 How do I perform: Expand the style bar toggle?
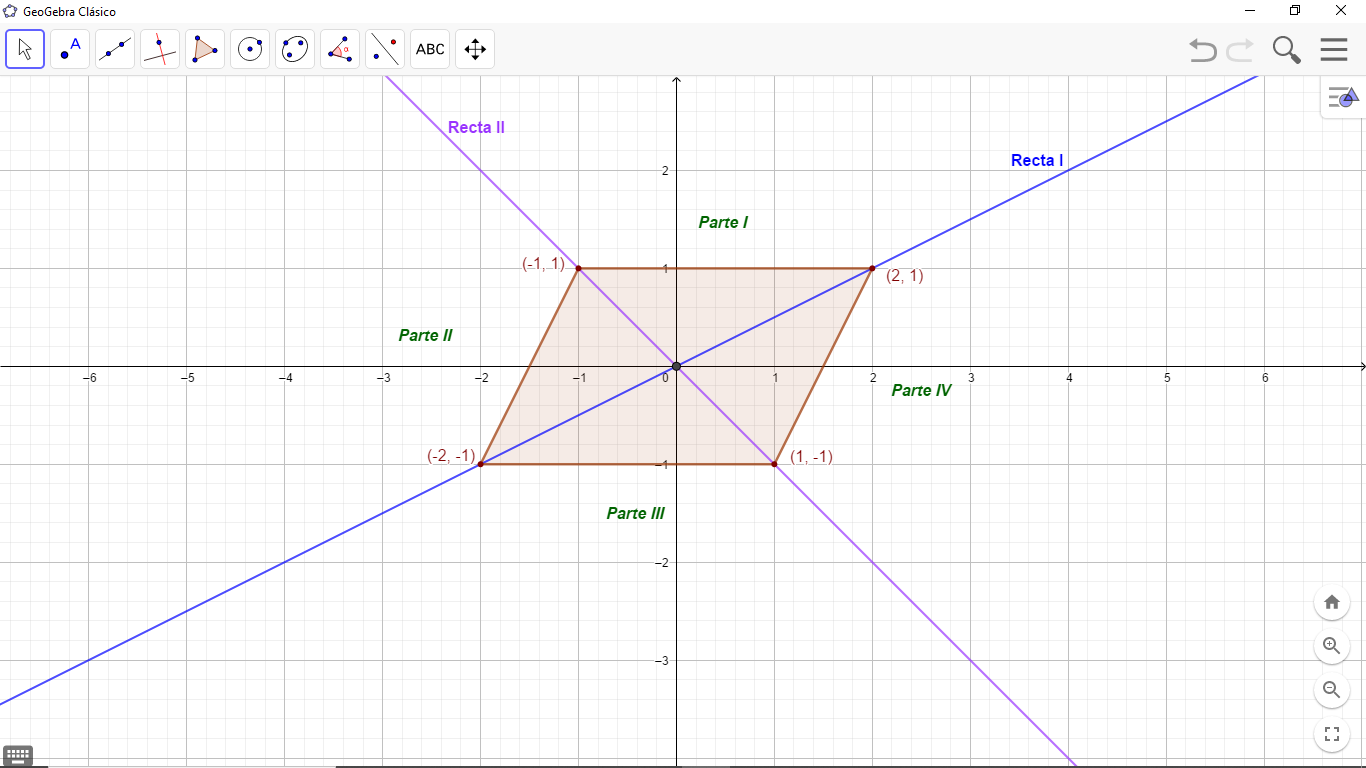tap(1343, 97)
